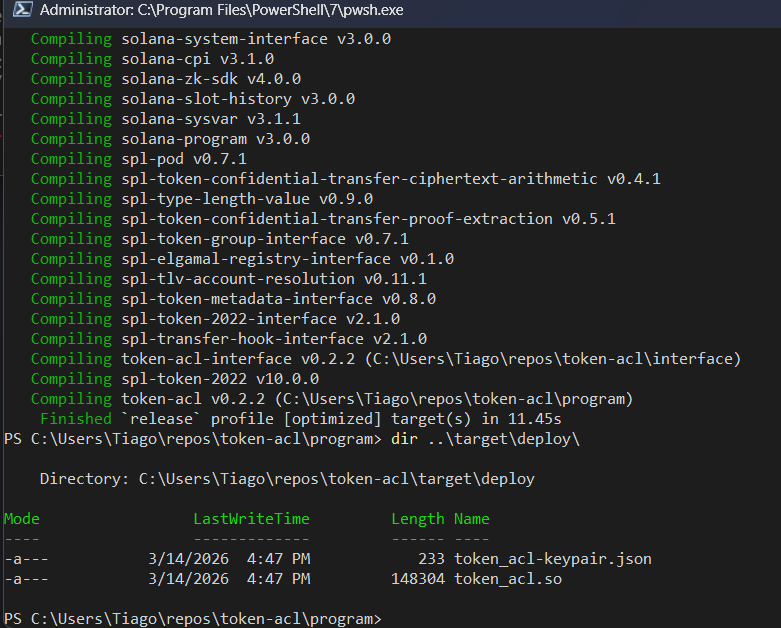Click file name 'token_acl.so'
Image resolution: width=781 pixels, height=628 pixels.
click(x=508, y=579)
